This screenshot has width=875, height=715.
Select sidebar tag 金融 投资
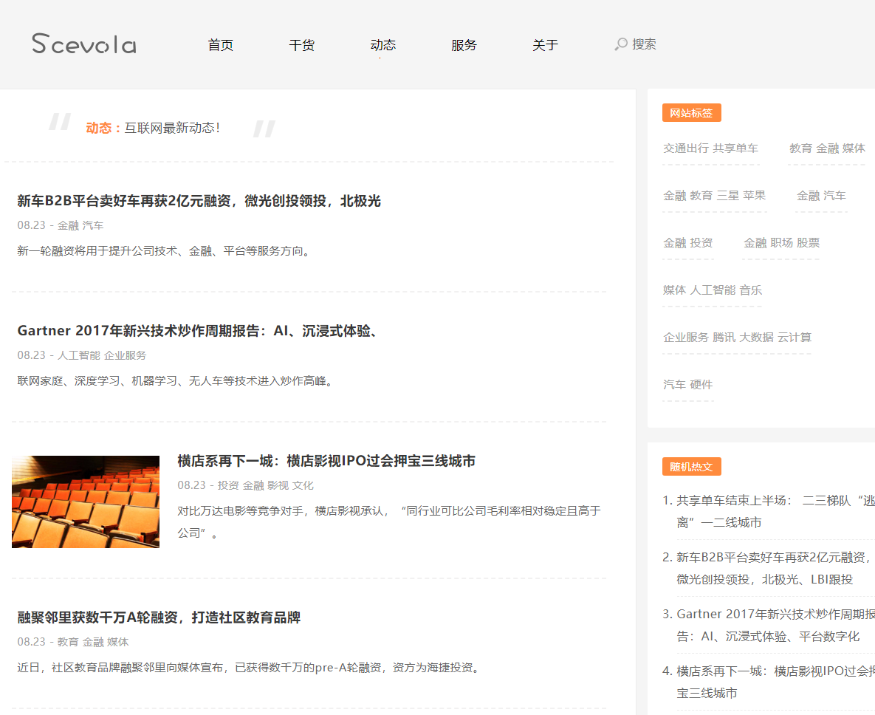688,243
